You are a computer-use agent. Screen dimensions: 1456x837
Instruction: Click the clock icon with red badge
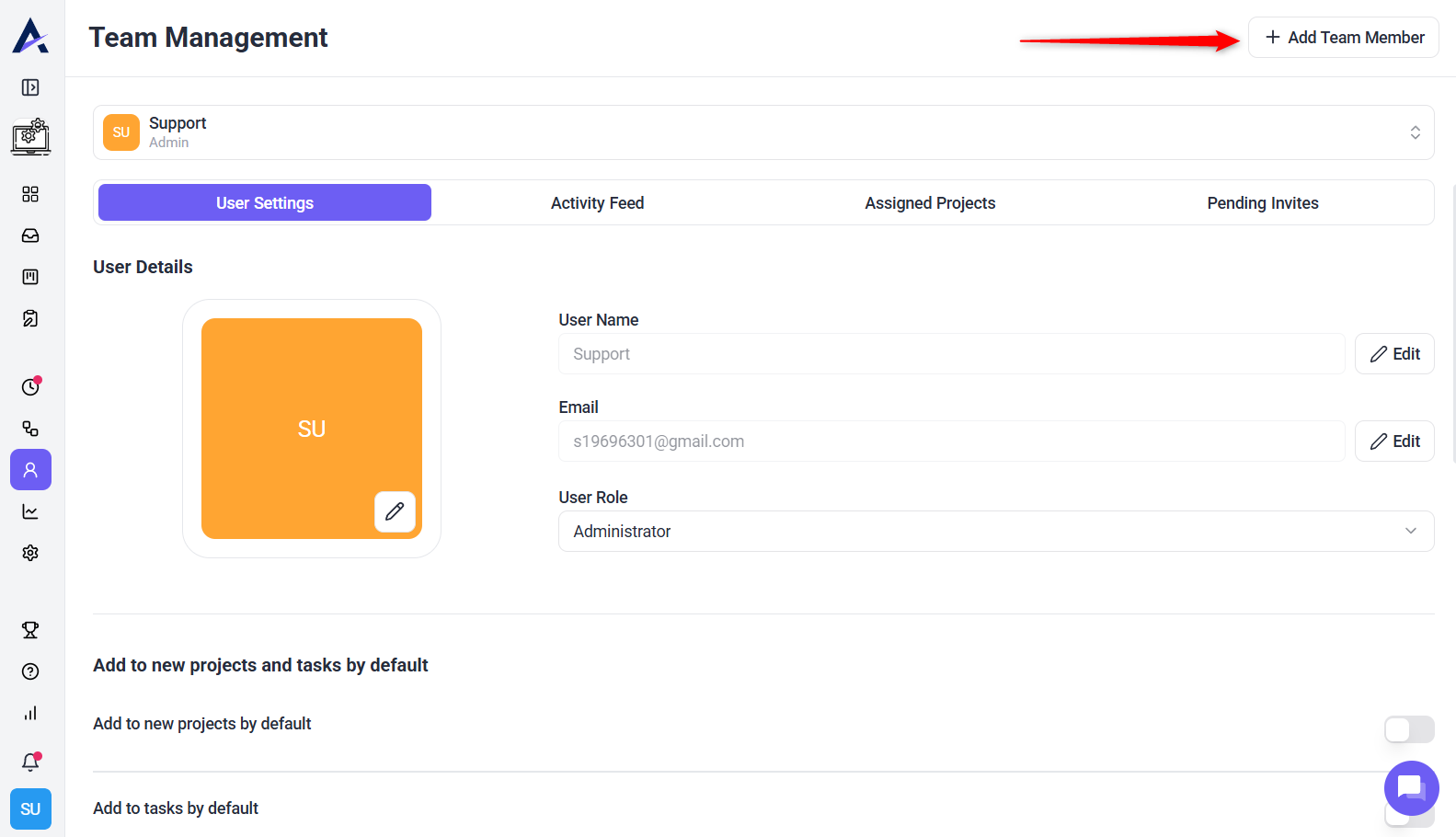tap(30, 386)
